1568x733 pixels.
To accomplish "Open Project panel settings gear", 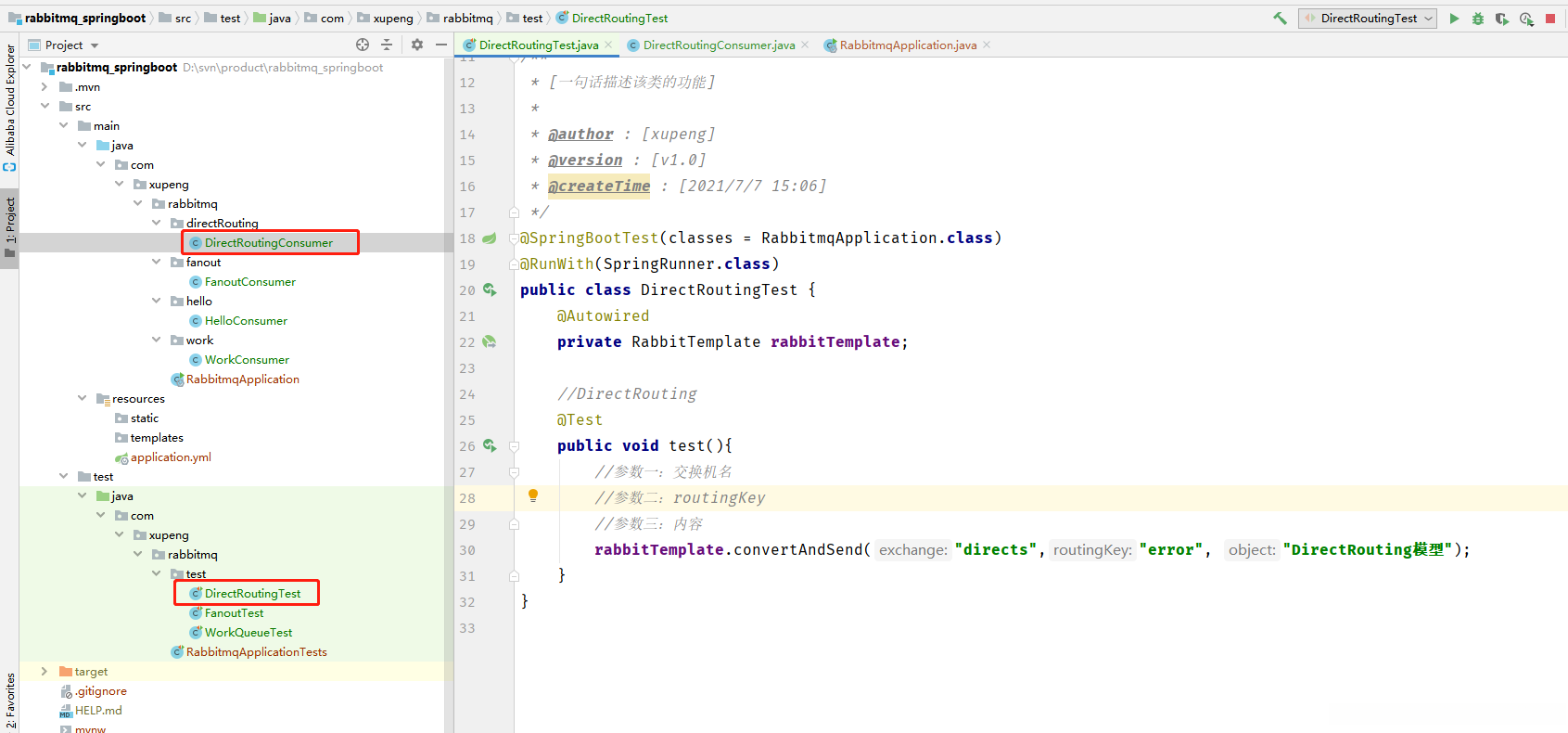I will (417, 45).
